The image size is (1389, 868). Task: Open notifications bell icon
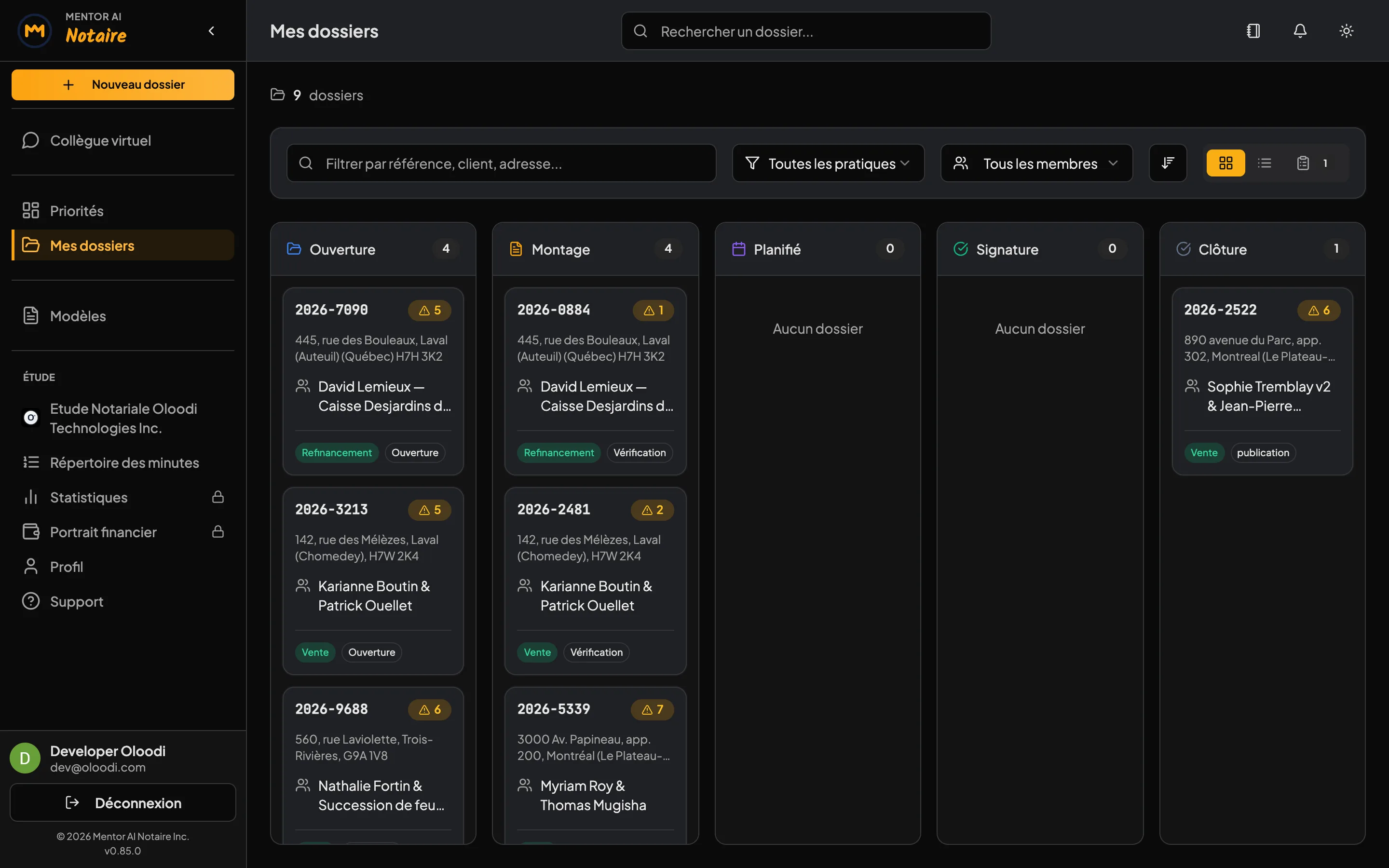pos(1300,31)
